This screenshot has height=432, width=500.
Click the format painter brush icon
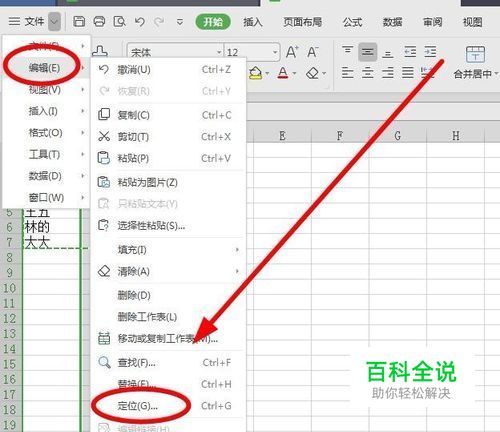click(x=100, y=51)
